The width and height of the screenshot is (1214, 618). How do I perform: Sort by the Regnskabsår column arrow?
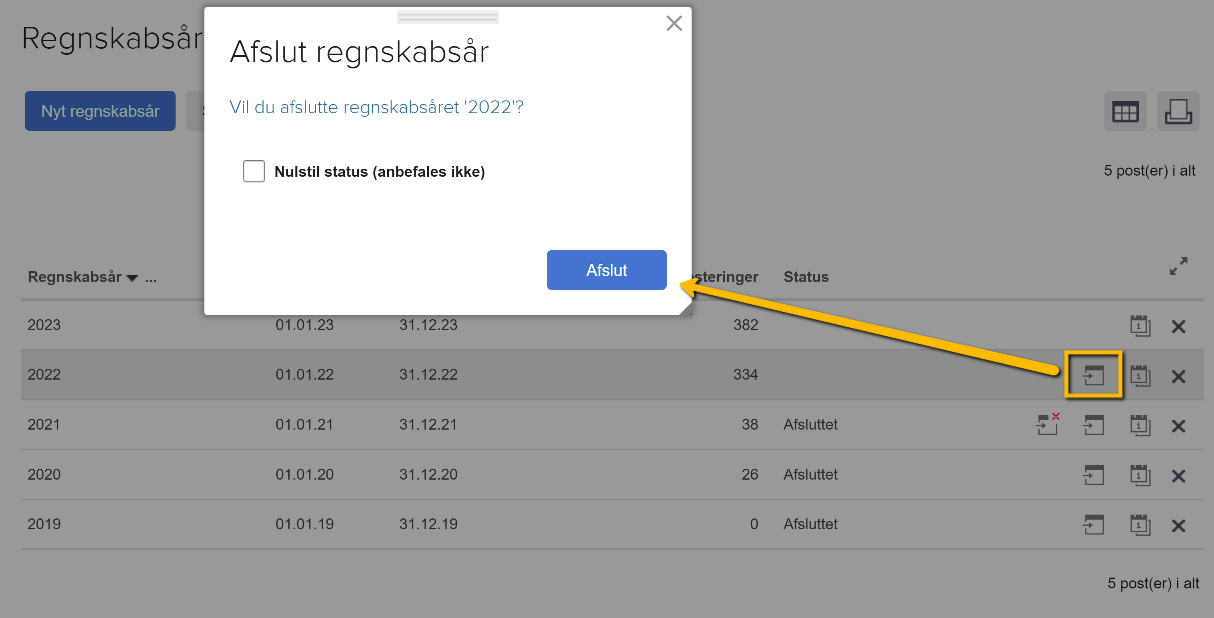(132, 278)
